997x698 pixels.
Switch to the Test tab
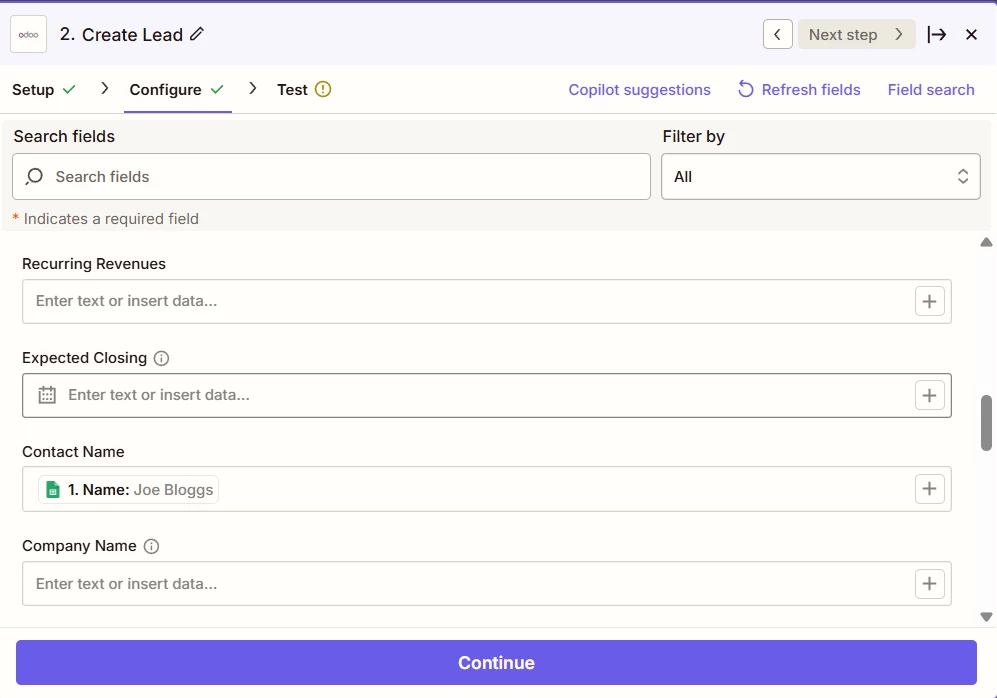pos(304,90)
